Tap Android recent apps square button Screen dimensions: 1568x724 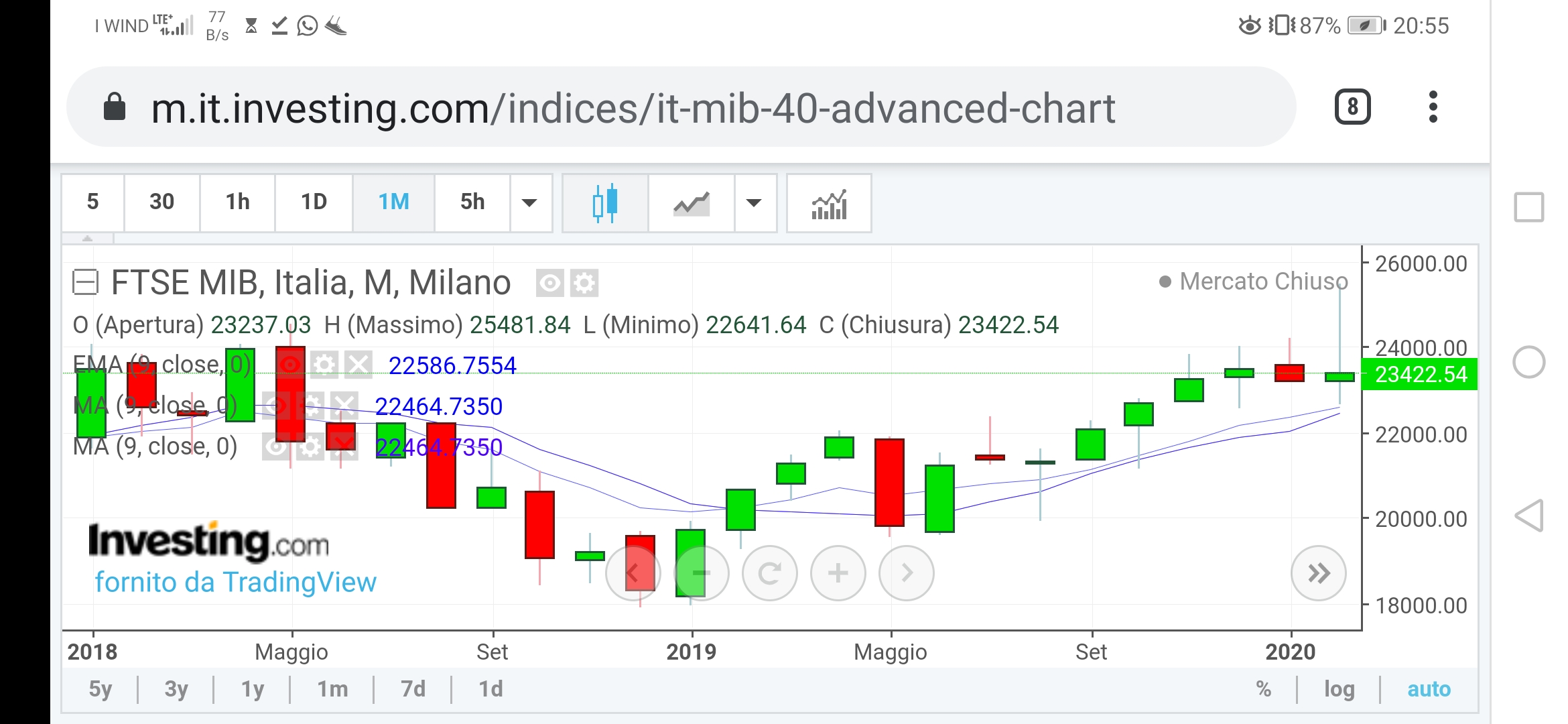[1529, 207]
